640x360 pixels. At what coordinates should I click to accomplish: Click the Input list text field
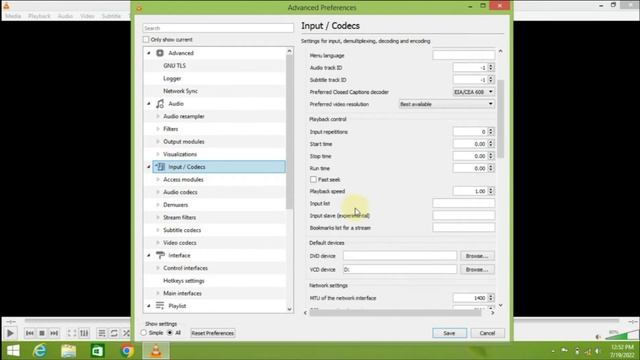tap(463, 203)
